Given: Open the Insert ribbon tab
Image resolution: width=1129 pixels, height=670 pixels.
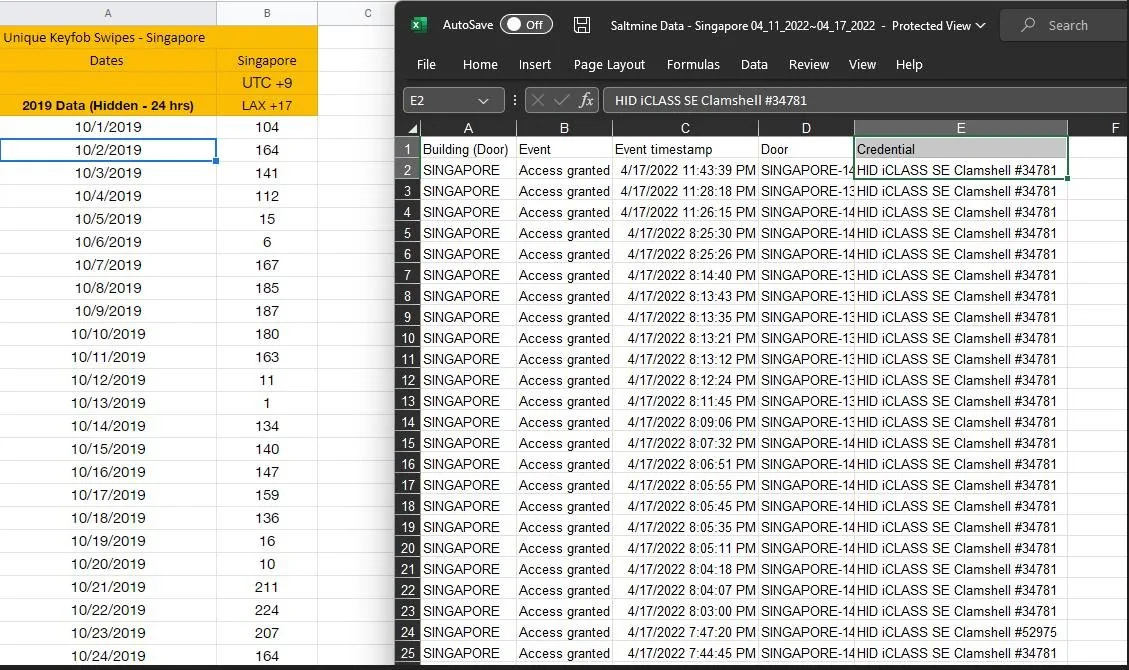Looking at the screenshot, I should (x=535, y=64).
